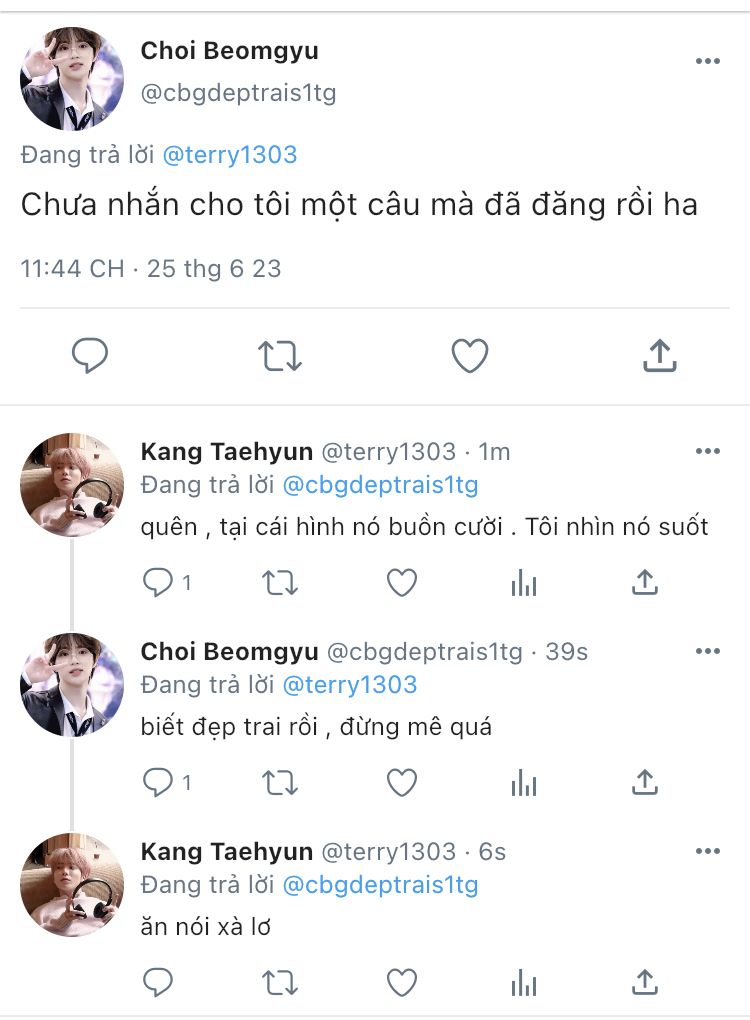Viewport: 750px width, 1020px height.
Task: Open more options on main tweet
Action: click(x=708, y=61)
